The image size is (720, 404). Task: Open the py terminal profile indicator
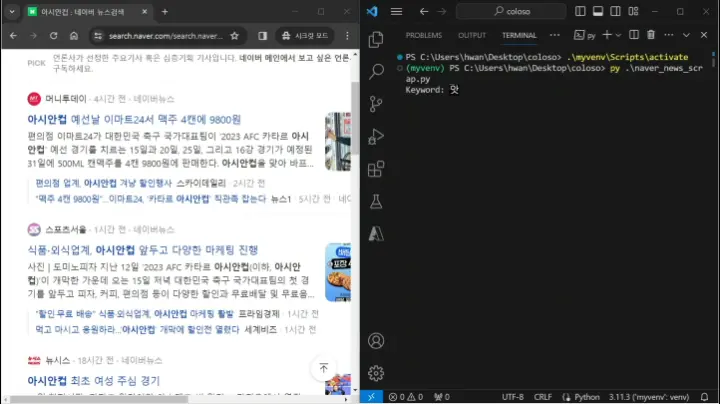585,35
